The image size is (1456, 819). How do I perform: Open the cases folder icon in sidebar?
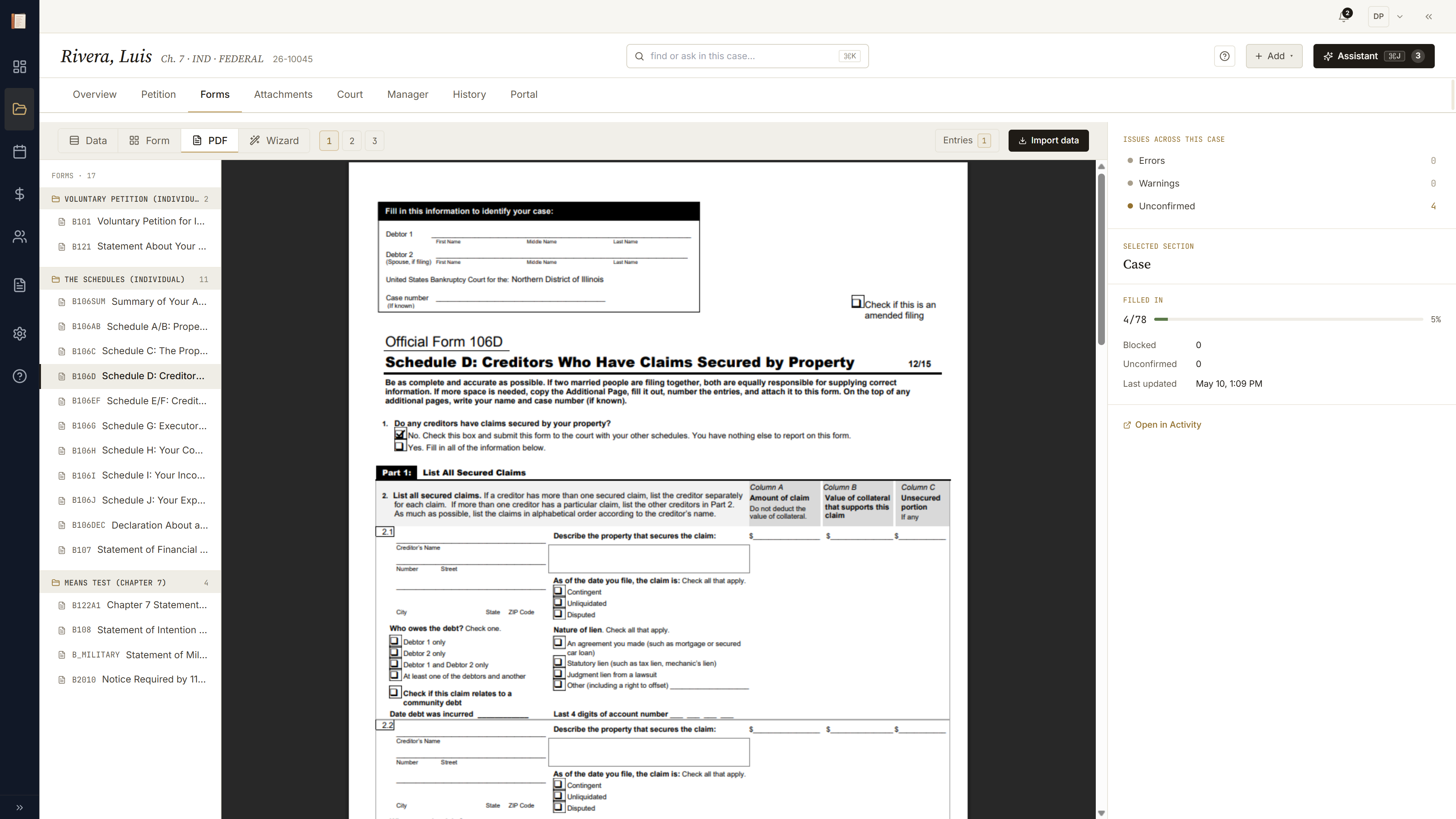click(x=19, y=109)
